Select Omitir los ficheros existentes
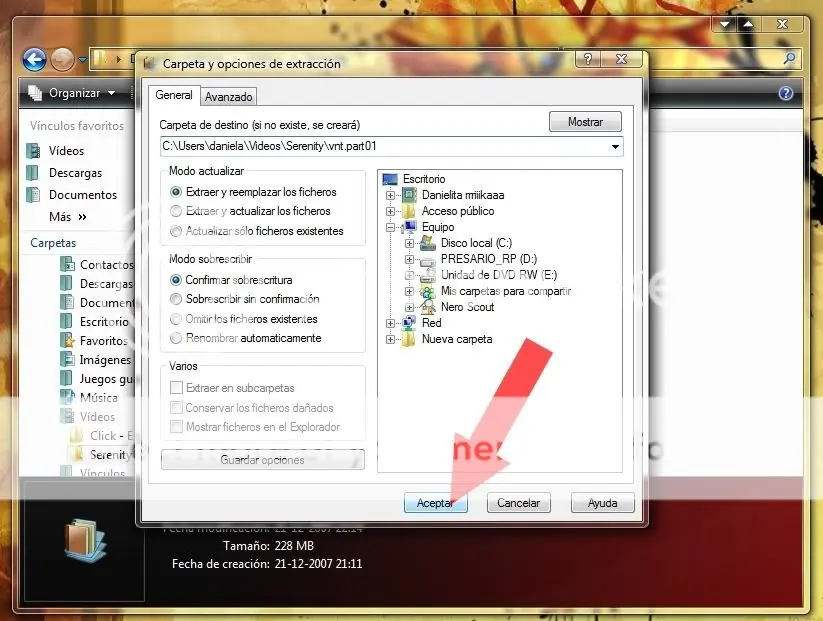 point(244,319)
